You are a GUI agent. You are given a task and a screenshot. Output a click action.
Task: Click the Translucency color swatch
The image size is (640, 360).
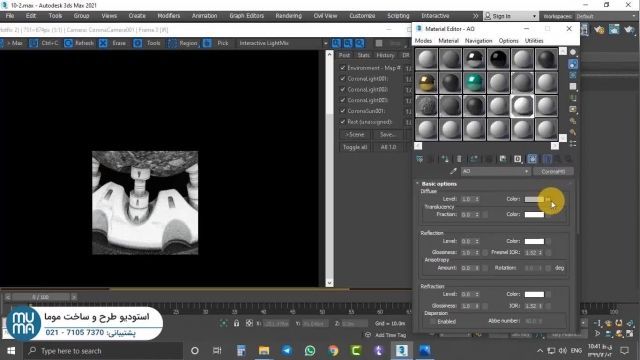tap(534, 214)
